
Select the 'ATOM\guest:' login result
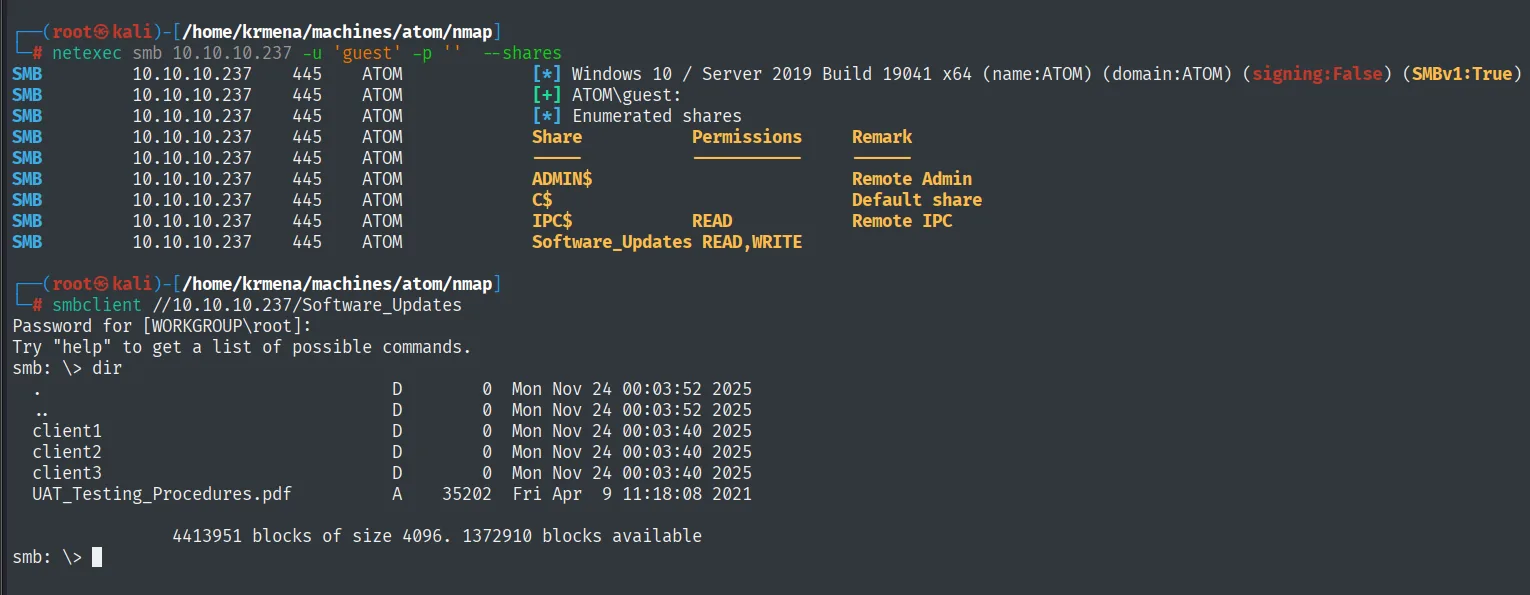(x=626, y=95)
